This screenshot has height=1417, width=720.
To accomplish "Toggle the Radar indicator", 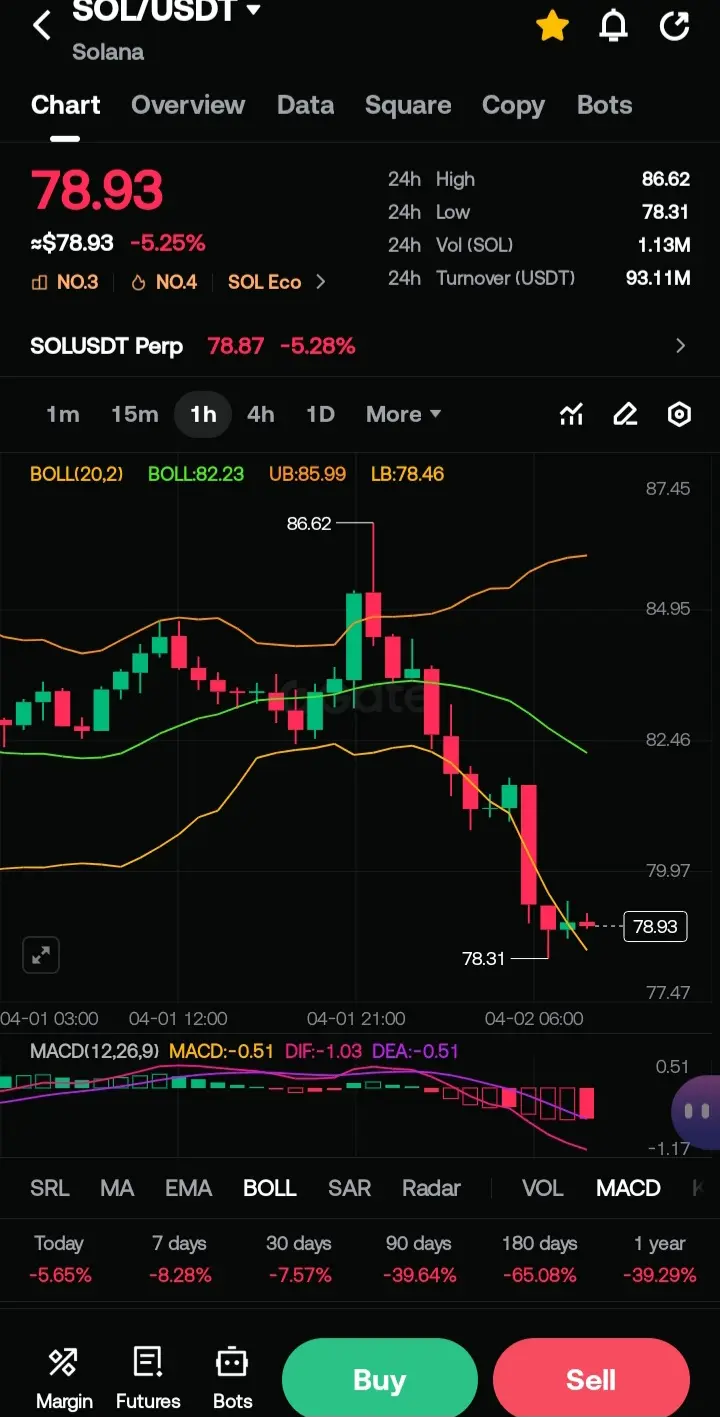I will coord(431,1188).
